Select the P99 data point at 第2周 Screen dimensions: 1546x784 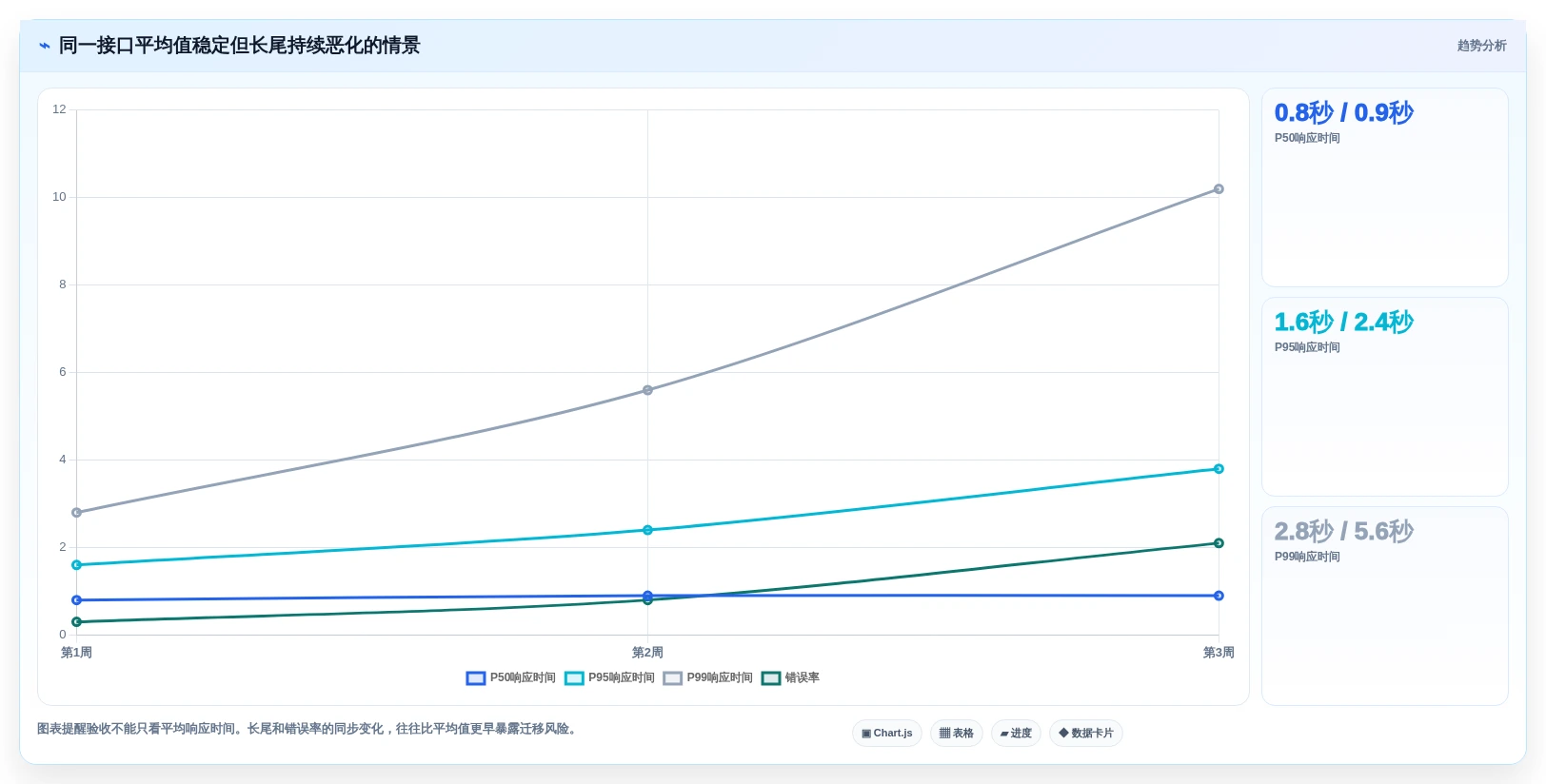click(647, 390)
